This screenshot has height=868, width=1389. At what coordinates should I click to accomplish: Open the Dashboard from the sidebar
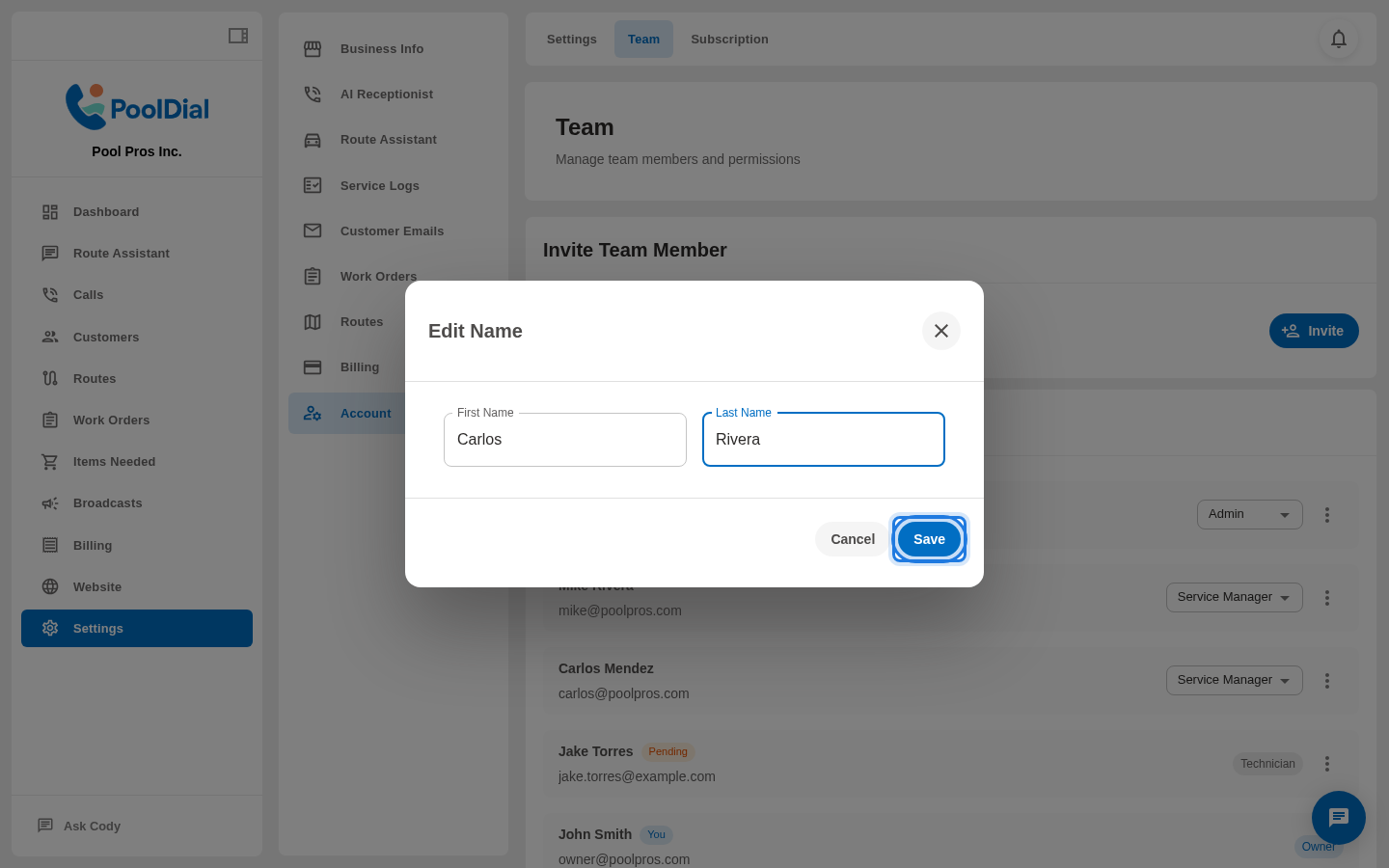[106, 211]
